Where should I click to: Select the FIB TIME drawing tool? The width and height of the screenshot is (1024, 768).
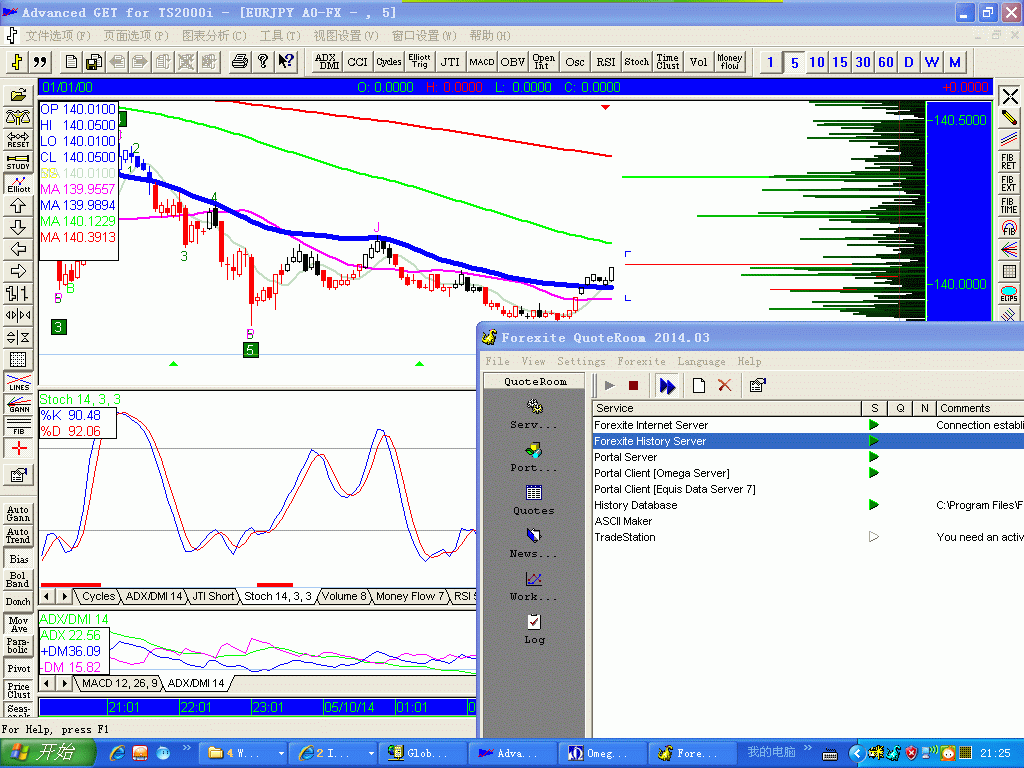coord(1009,206)
